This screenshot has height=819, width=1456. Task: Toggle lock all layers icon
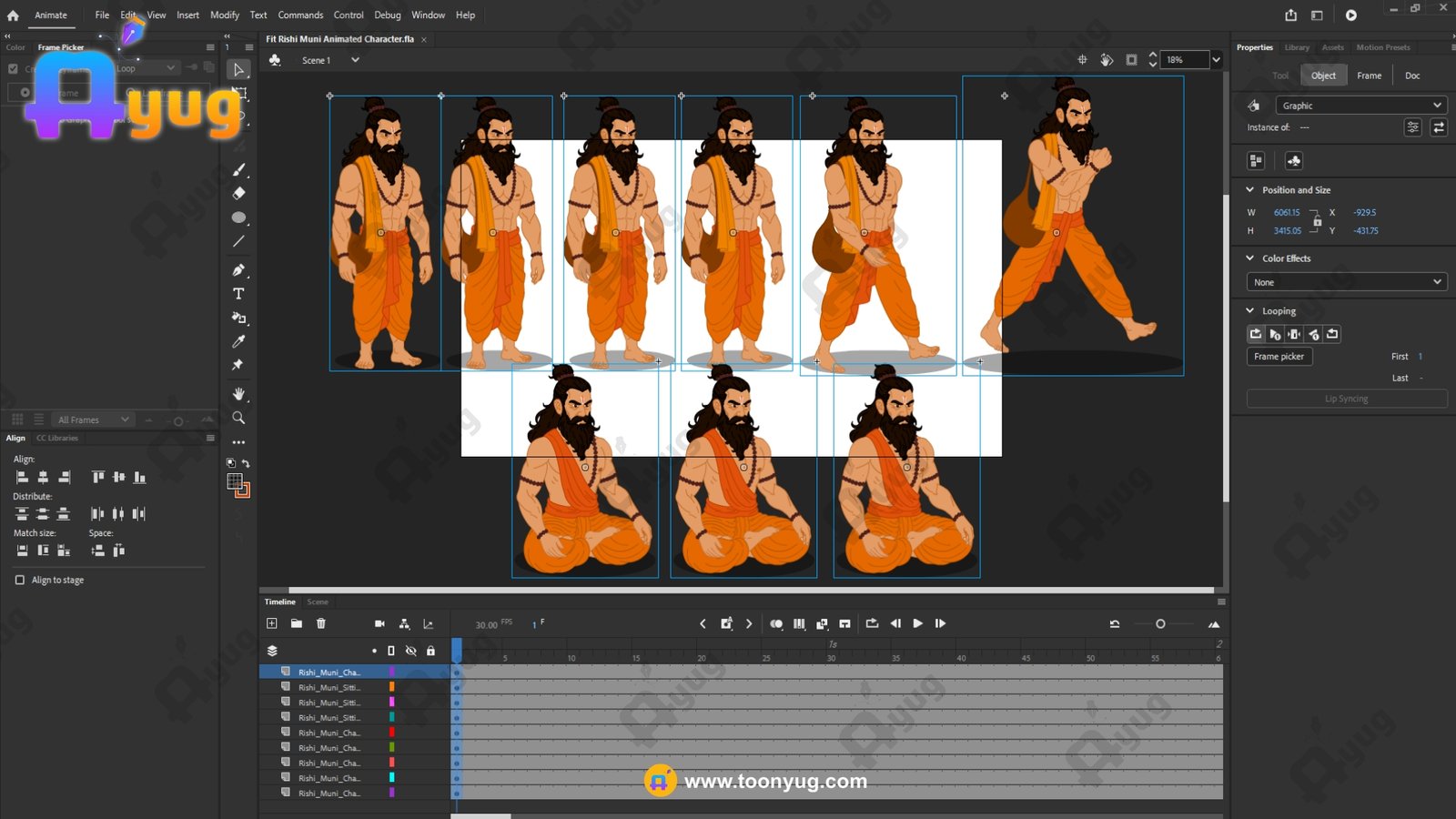tap(430, 651)
